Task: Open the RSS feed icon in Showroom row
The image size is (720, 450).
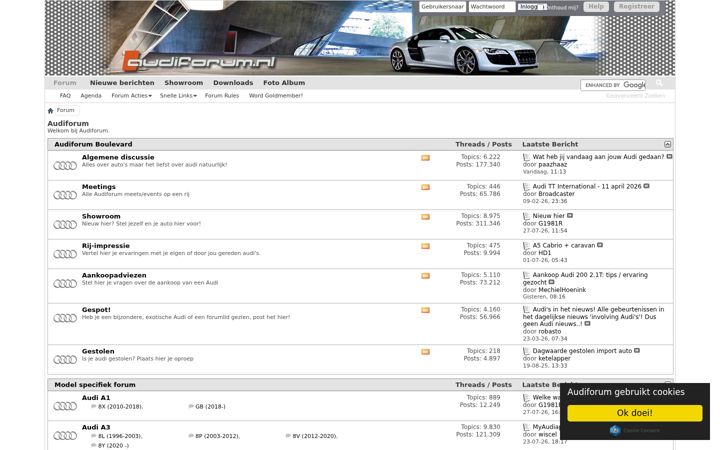Action: [x=426, y=217]
